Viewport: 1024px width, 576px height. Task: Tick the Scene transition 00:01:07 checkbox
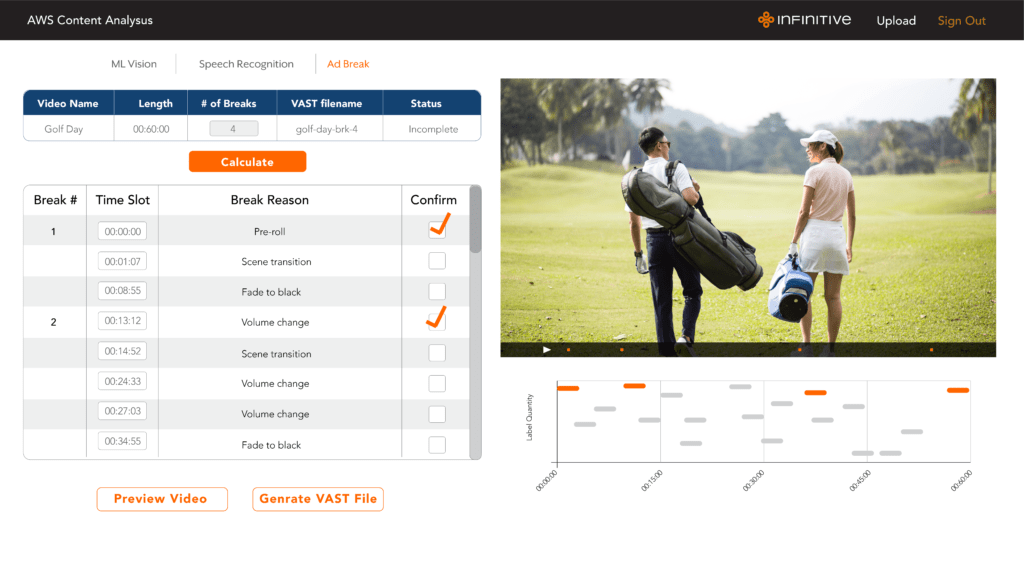coord(437,261)
